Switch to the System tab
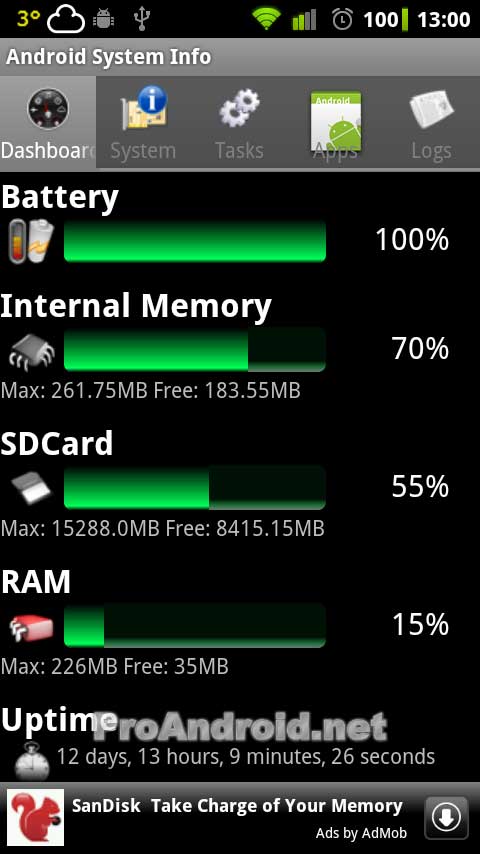 (x=144, y=122)
